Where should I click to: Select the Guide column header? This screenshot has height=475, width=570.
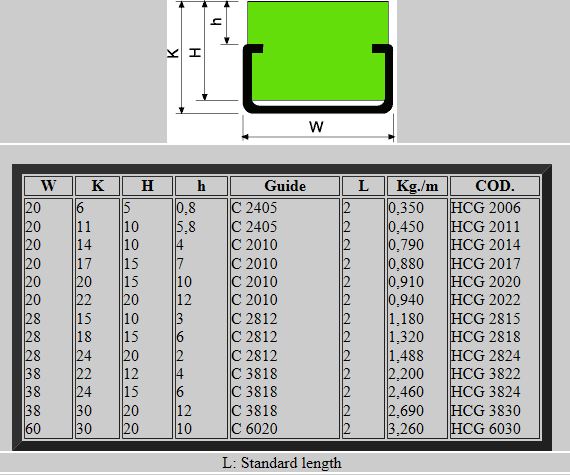coord(285,186)
